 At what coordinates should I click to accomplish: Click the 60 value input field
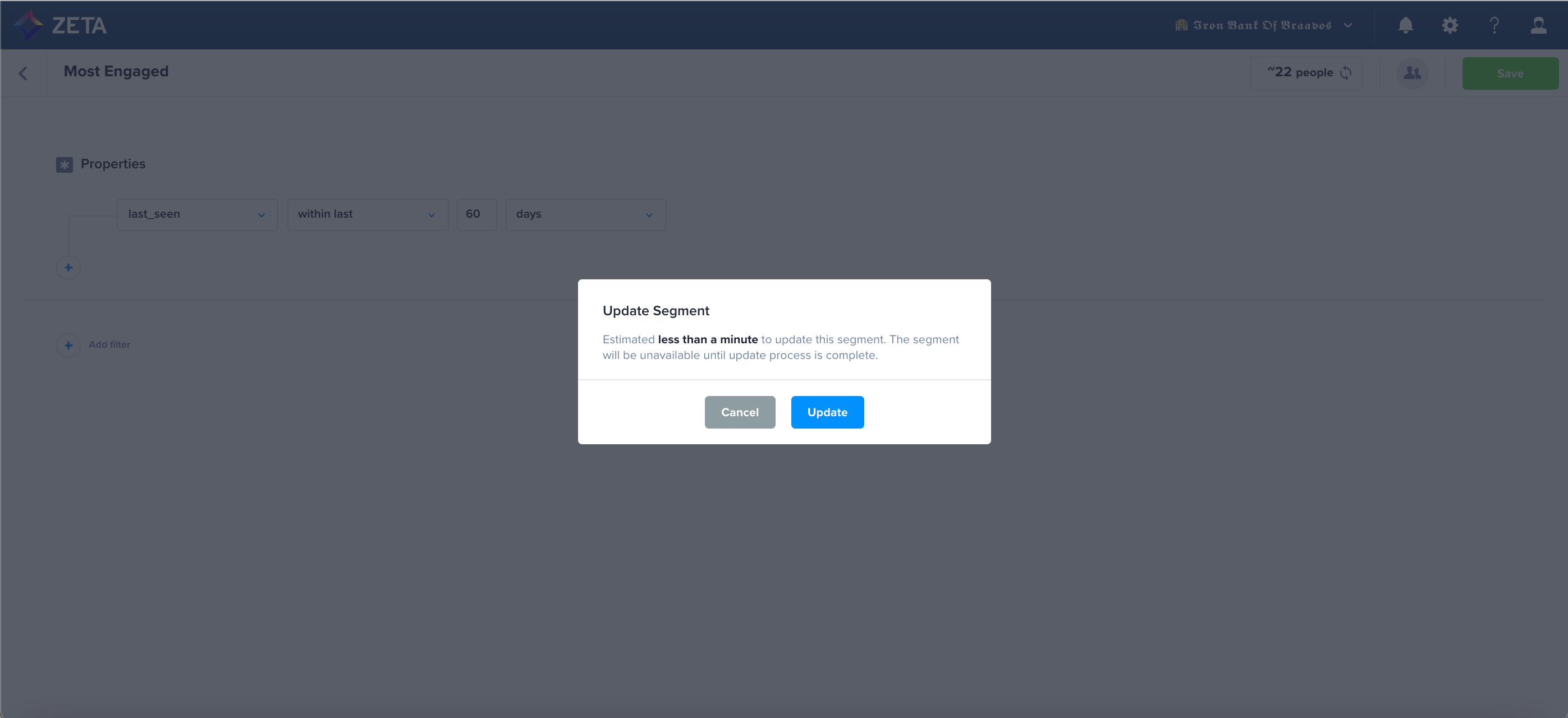tap(476, 214)
